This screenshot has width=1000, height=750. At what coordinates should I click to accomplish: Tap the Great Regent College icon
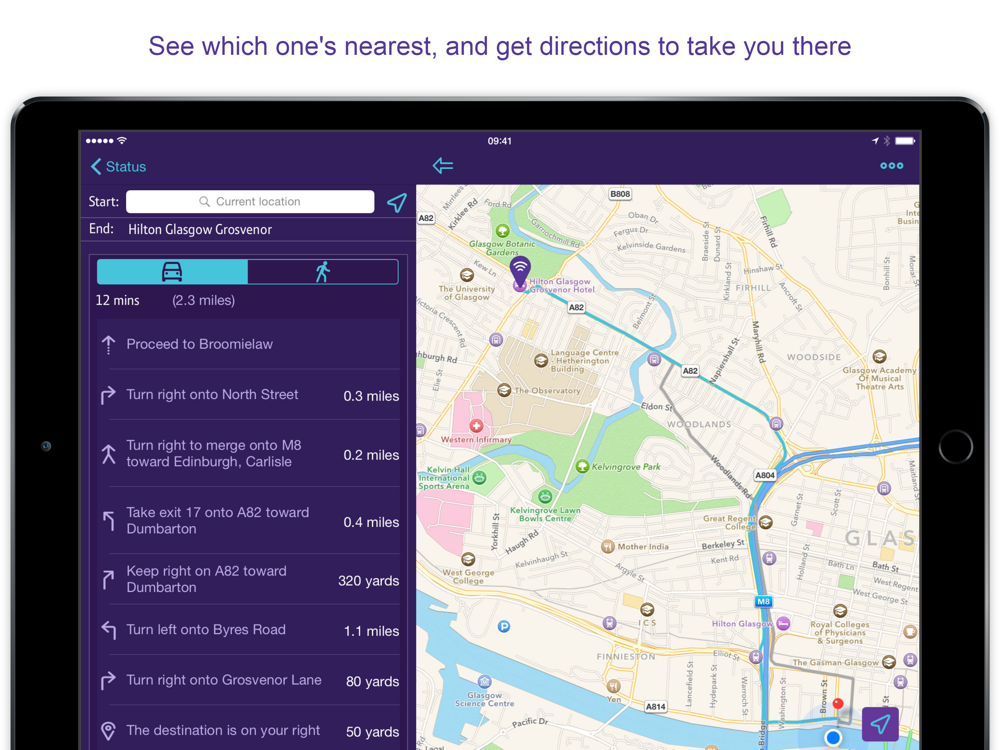tap(766, 522)
